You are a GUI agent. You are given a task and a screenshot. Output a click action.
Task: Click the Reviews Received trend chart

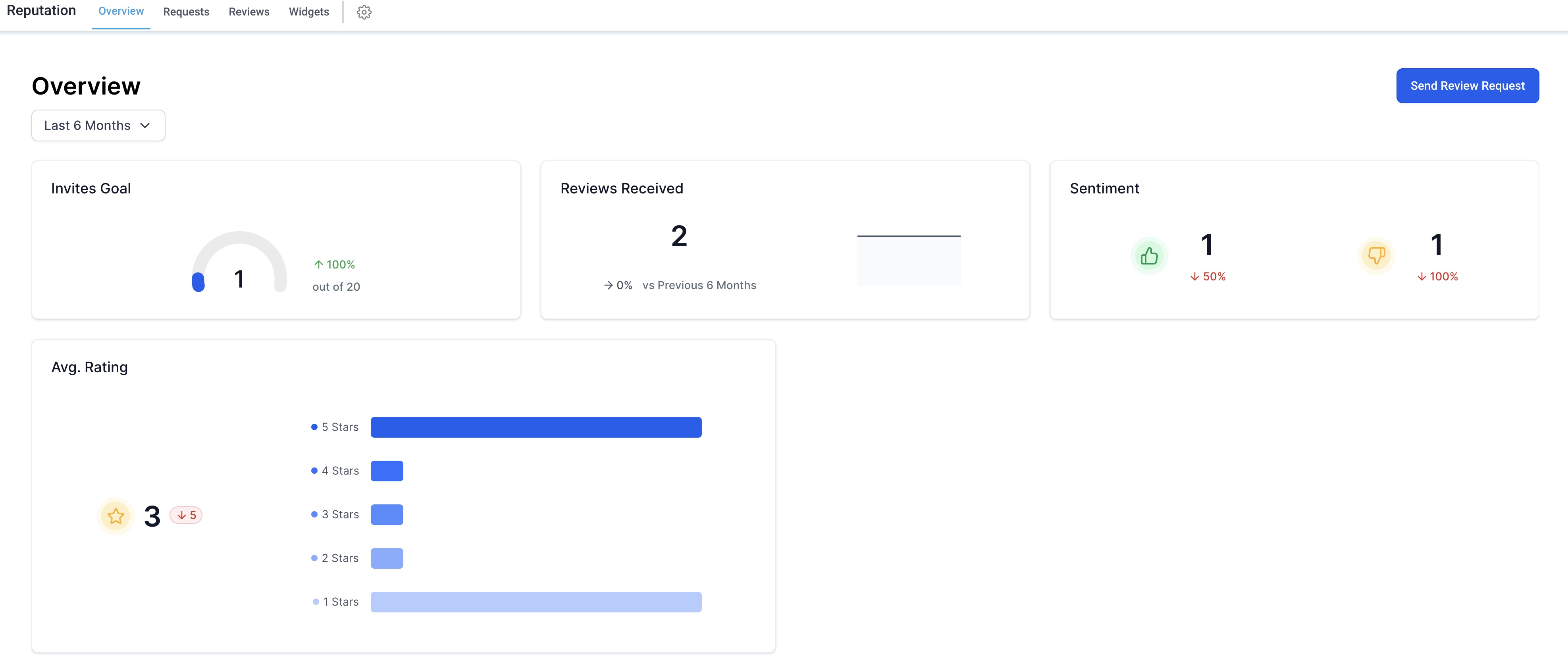point(908,260)
